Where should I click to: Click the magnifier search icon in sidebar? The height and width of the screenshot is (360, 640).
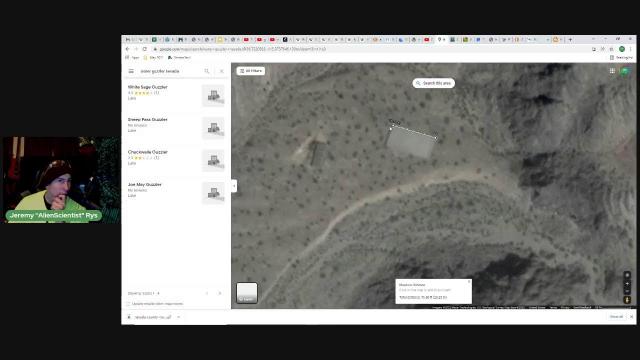coord(207,71)
